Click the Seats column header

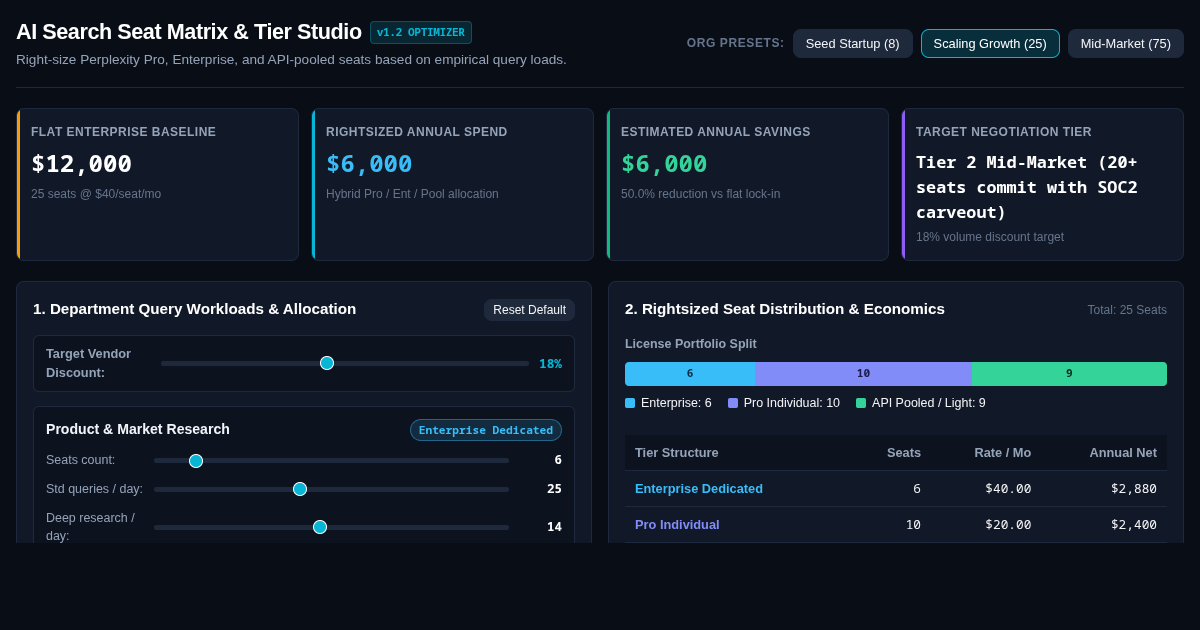(x=904, y=452)
